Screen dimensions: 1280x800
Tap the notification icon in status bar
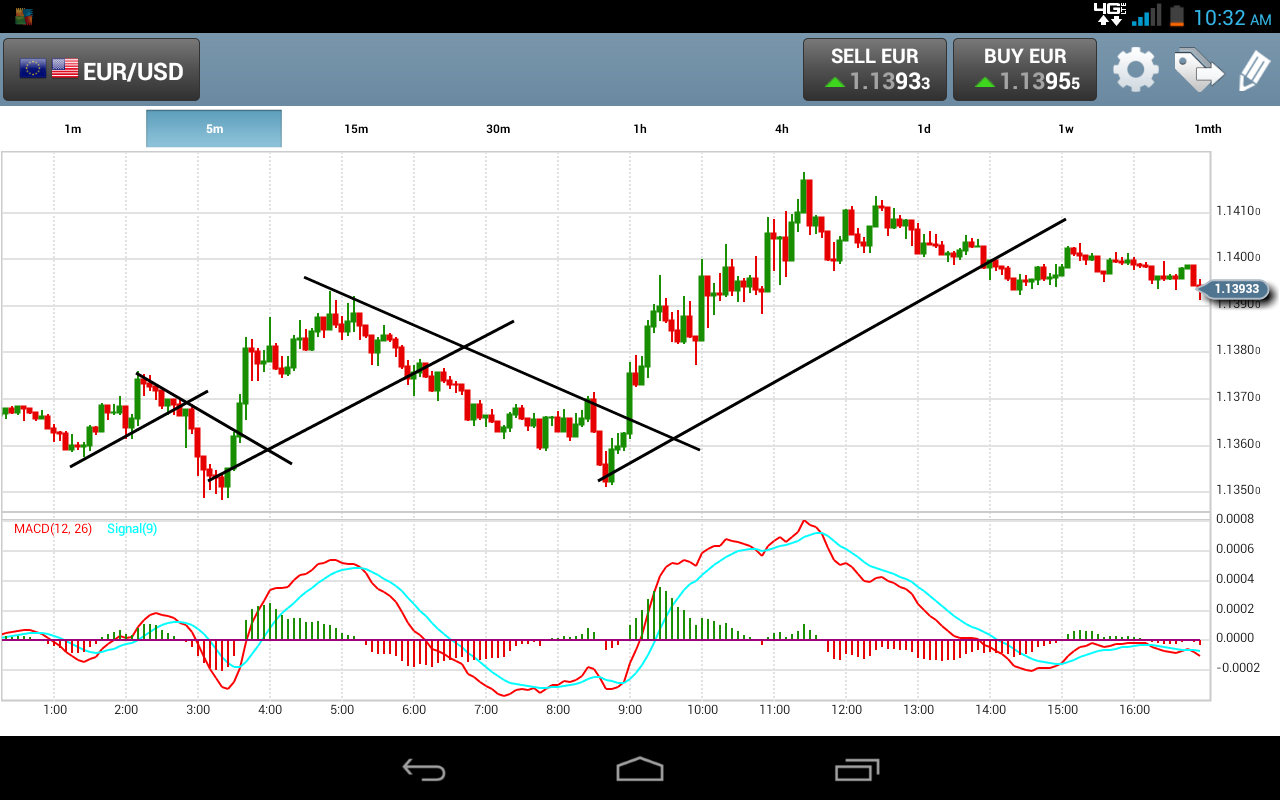click(x=24, y=16)
